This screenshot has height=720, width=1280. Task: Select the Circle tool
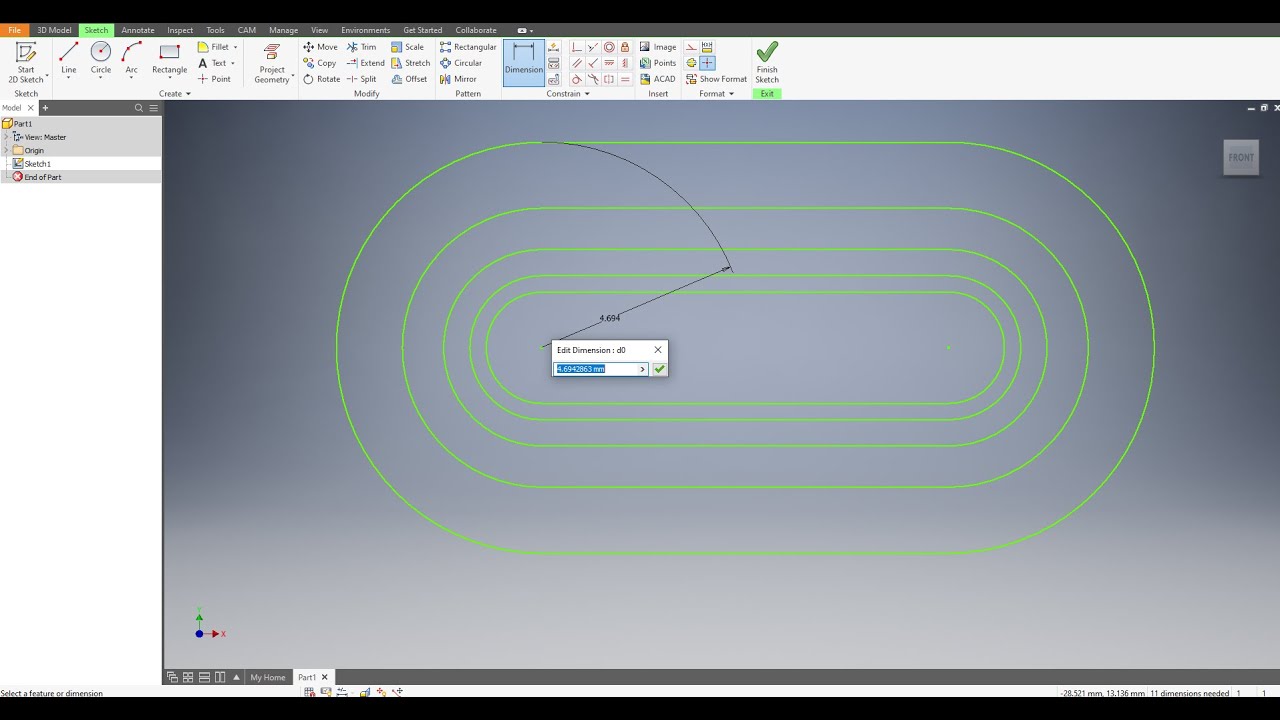pos(101,58)
